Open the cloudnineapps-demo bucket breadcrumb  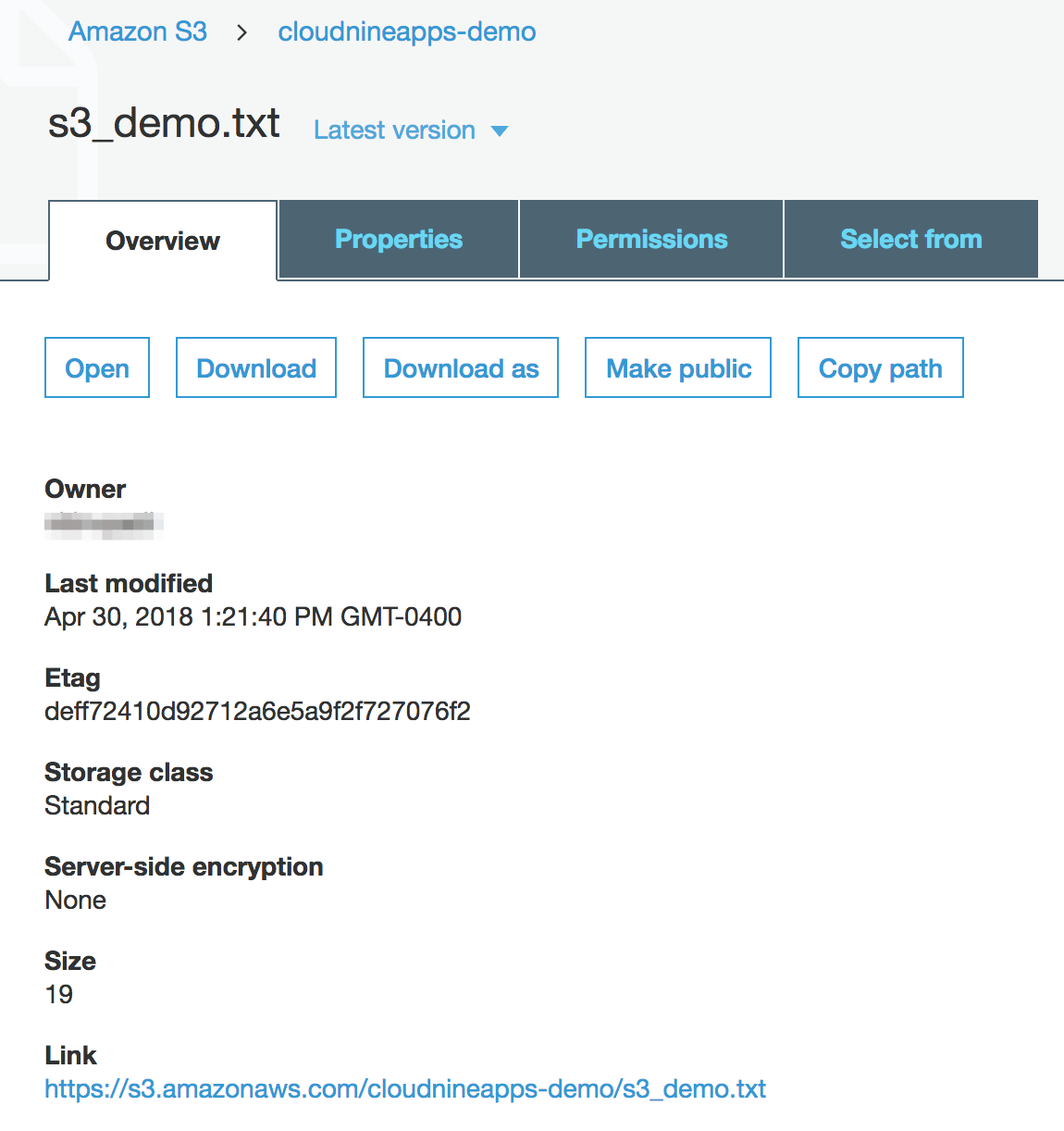pos(407,31)
